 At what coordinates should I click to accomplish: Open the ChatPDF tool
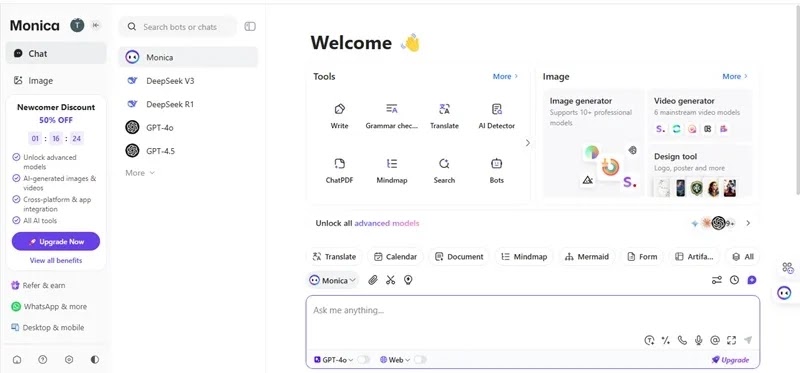pyautogui.click(x=339, y=171)
